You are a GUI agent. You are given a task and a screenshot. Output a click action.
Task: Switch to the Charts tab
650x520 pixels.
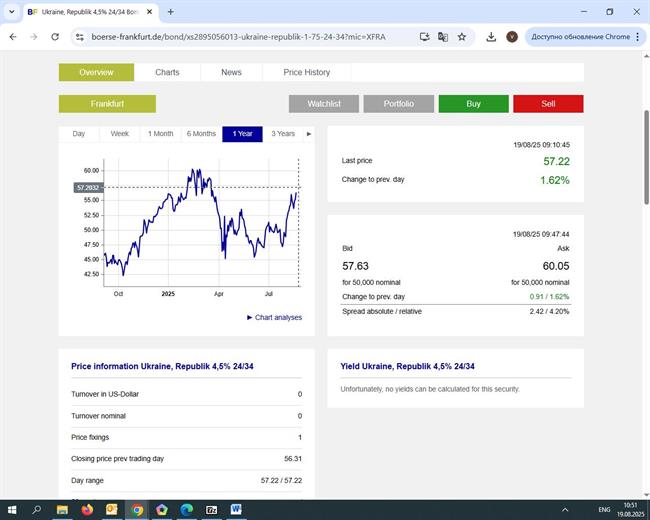coord(167,72)
